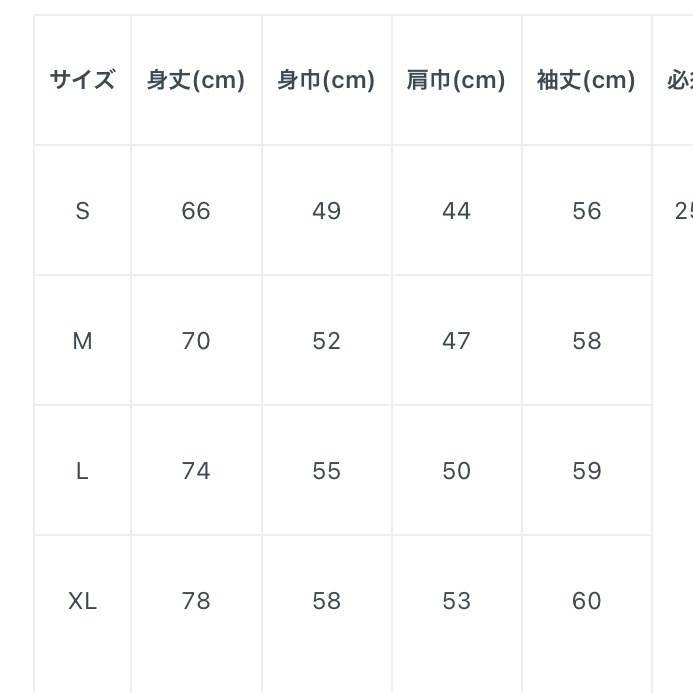
Task: Click the XL shoulder width value 53
Action: coord(456,601)
